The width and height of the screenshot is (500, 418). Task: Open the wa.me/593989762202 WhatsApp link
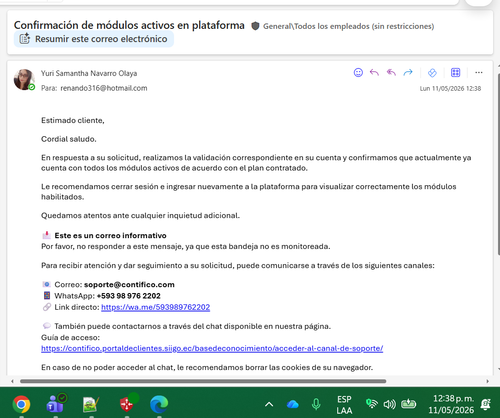[156, 307]
